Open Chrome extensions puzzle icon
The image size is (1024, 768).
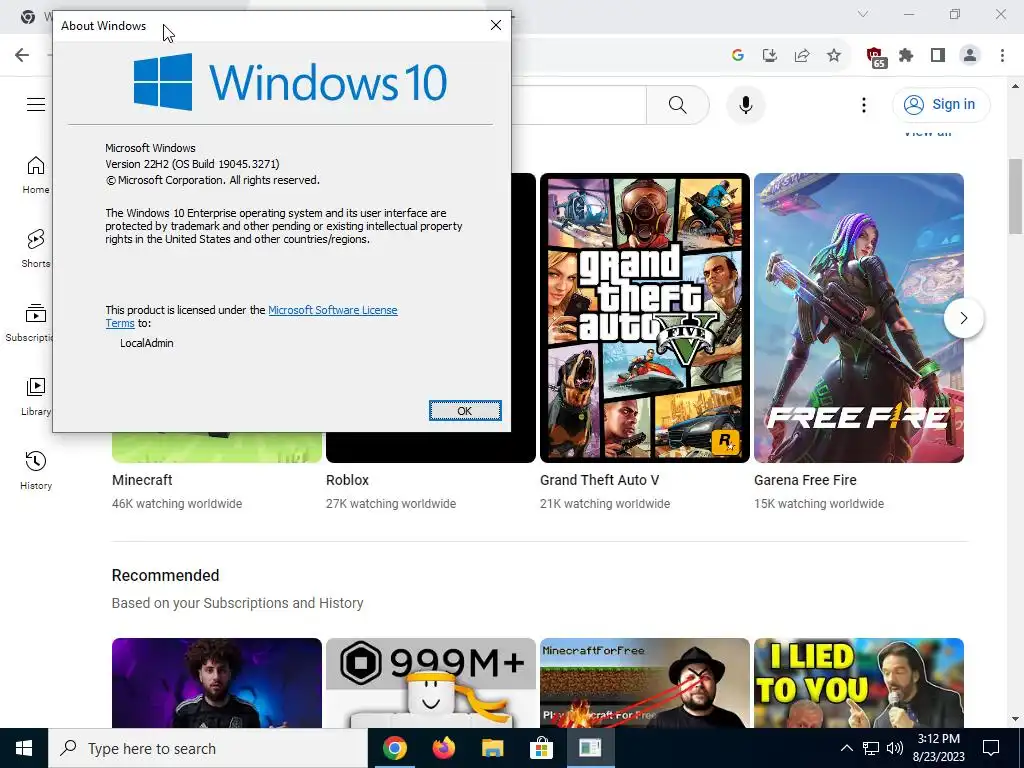(906, 56)
